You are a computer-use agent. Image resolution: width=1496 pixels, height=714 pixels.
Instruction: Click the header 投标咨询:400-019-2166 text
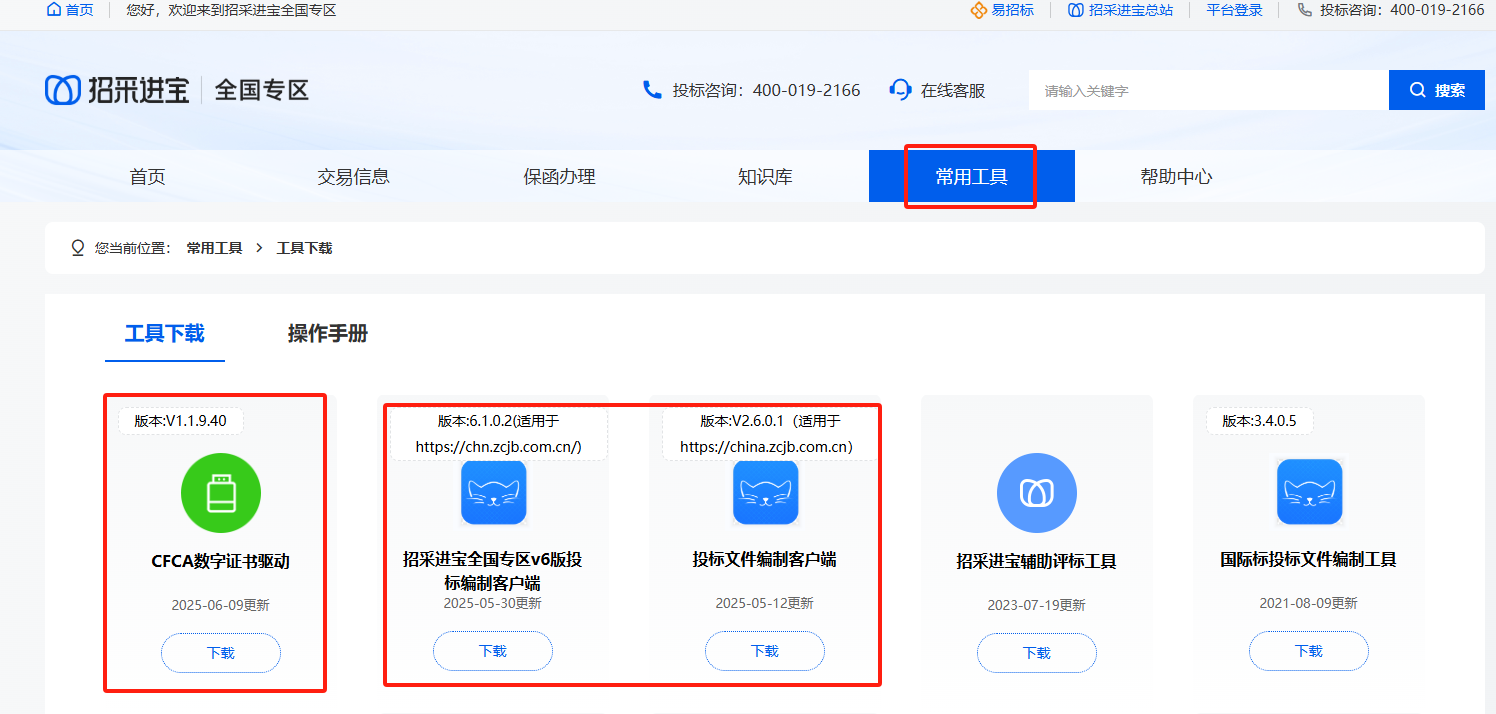766,90
